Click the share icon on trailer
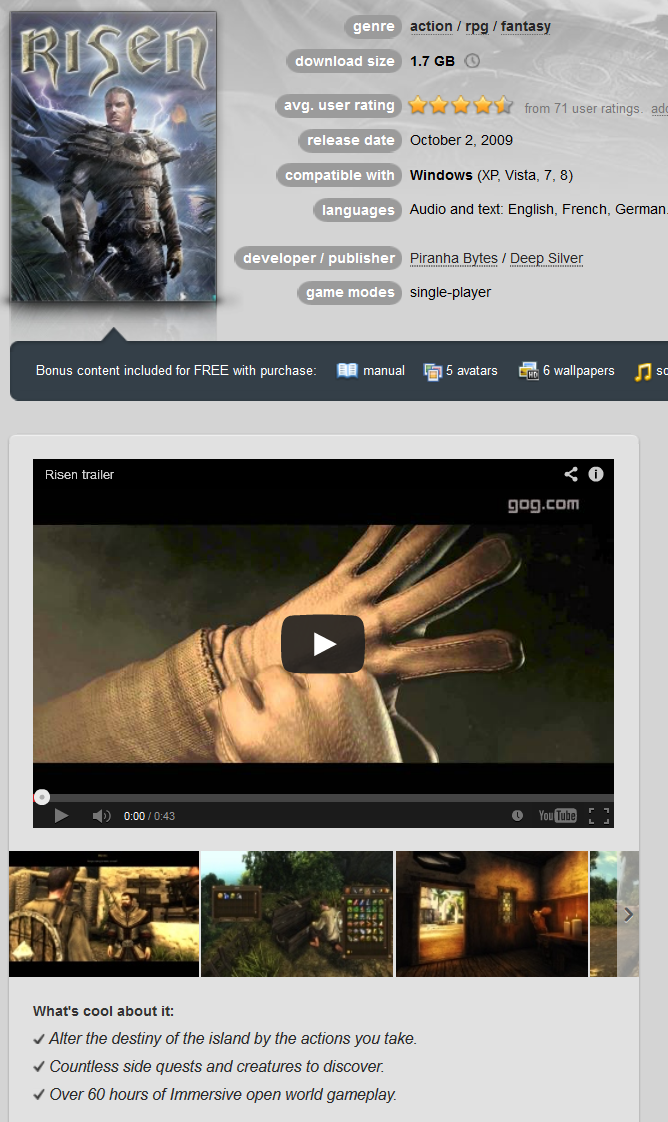 [x=571, y=474]
